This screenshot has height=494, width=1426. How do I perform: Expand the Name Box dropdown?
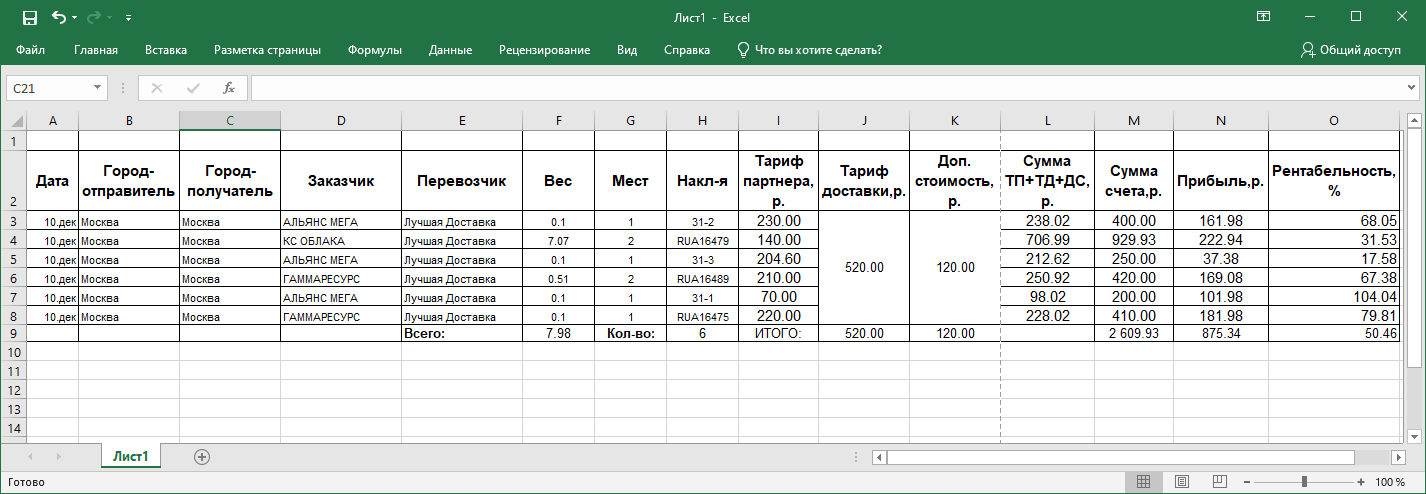pos(97,88)
